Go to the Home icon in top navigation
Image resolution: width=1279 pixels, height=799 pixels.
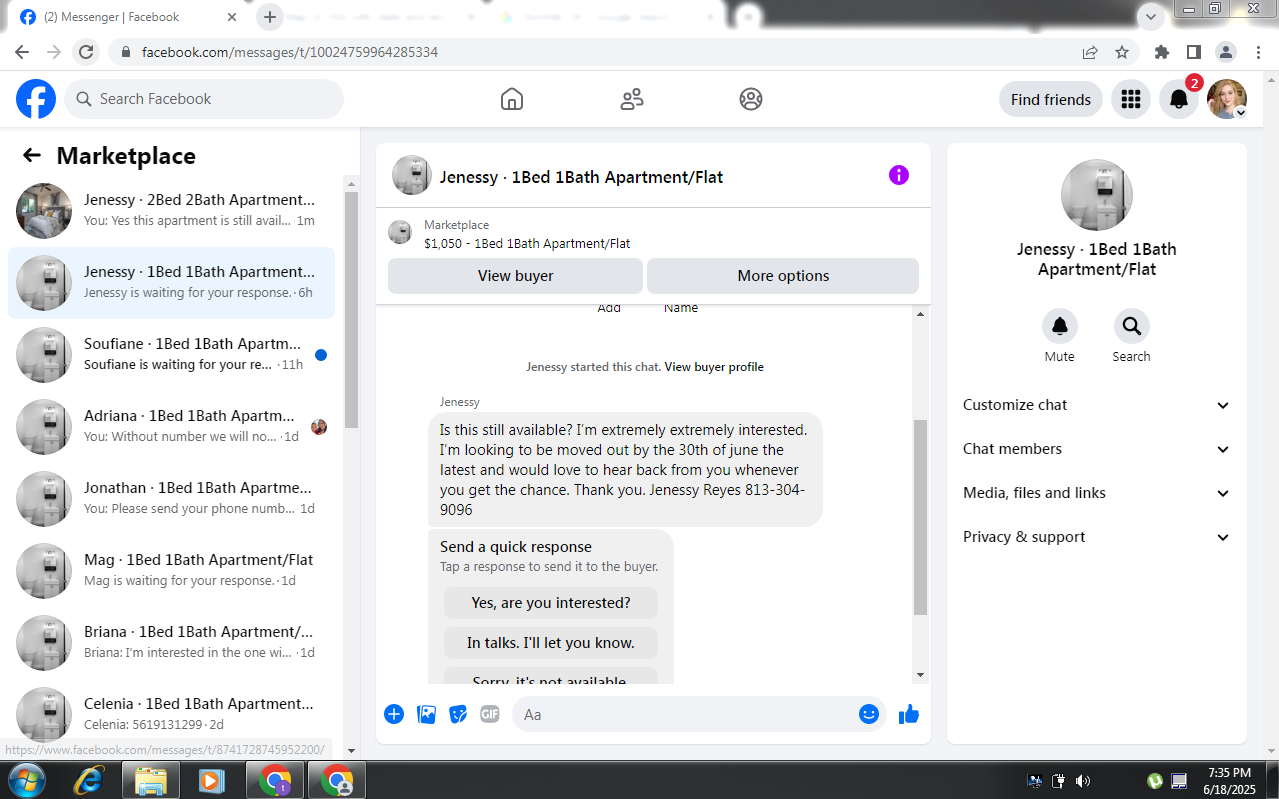[512, 99]
